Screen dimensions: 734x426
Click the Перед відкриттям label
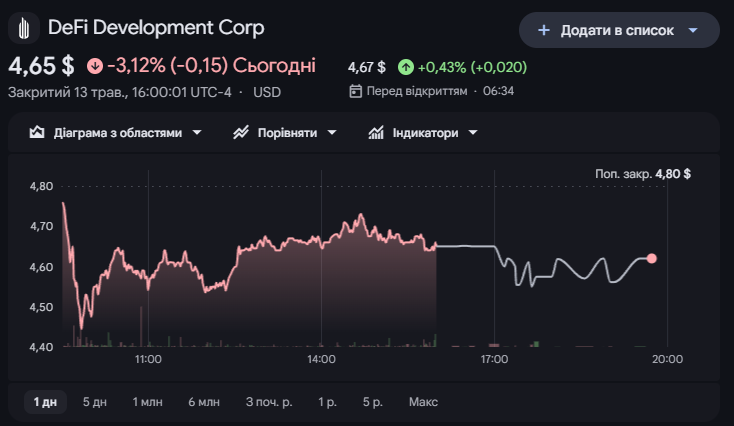point(417,91)
